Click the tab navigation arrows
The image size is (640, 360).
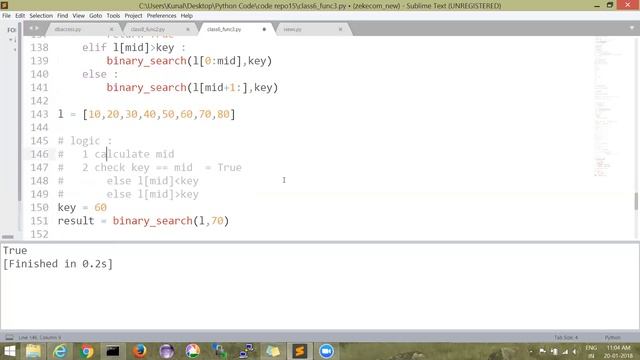33,28
